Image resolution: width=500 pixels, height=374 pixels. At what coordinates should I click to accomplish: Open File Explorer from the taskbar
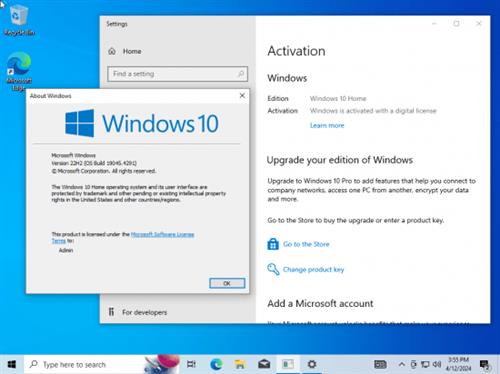pos(240,364)
